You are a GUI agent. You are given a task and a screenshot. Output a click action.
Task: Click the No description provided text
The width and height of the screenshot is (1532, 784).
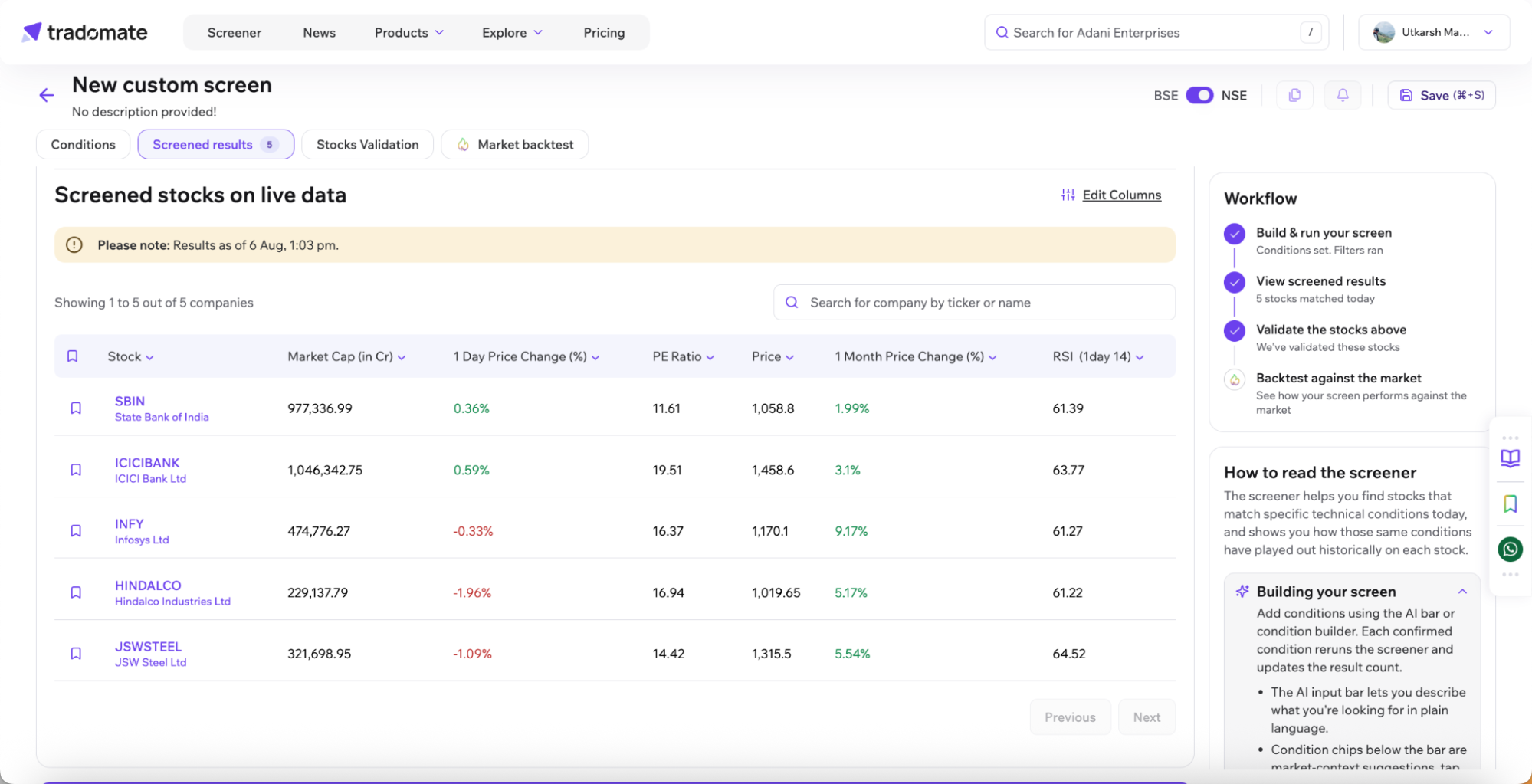point(144,112)
